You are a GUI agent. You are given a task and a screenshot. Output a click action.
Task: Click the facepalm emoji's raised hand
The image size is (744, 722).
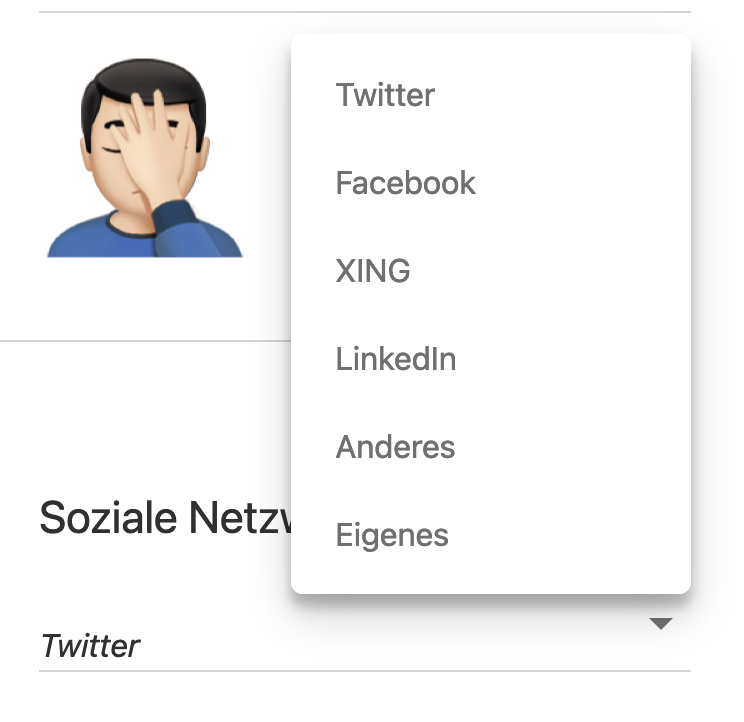click(x=158, y=150)
